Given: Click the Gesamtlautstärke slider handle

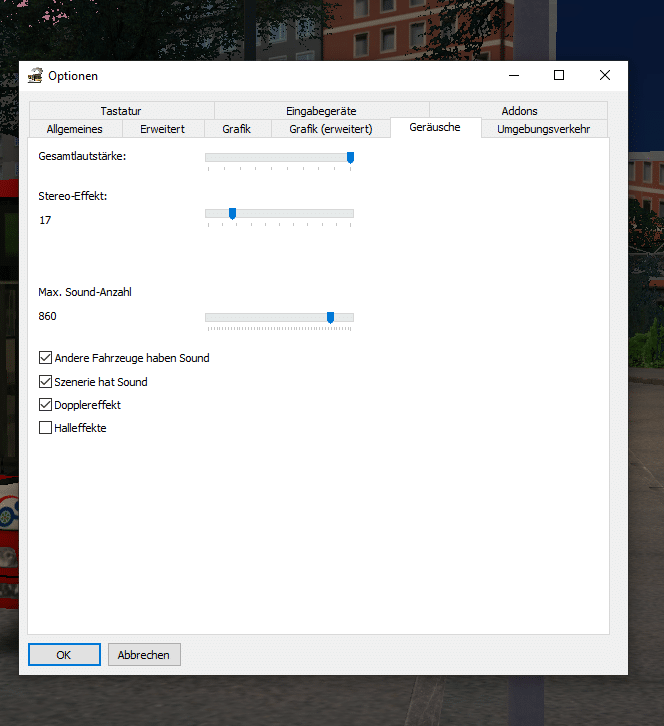Looking at the screenshot, I should 350,157.
